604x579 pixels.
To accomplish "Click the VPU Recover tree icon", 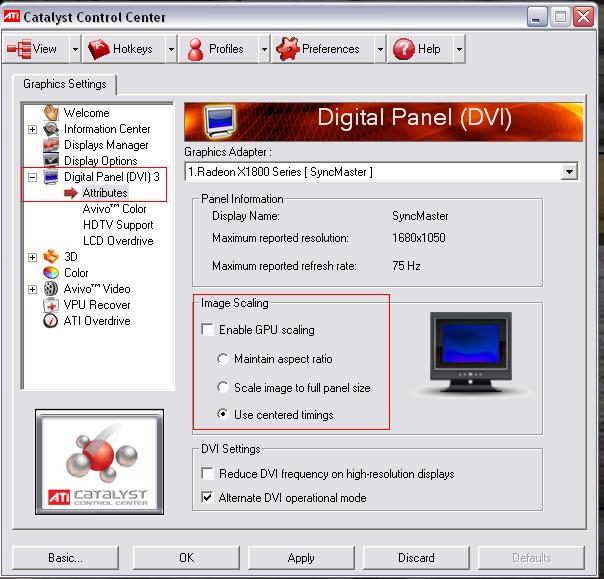I will coord(51,305).
